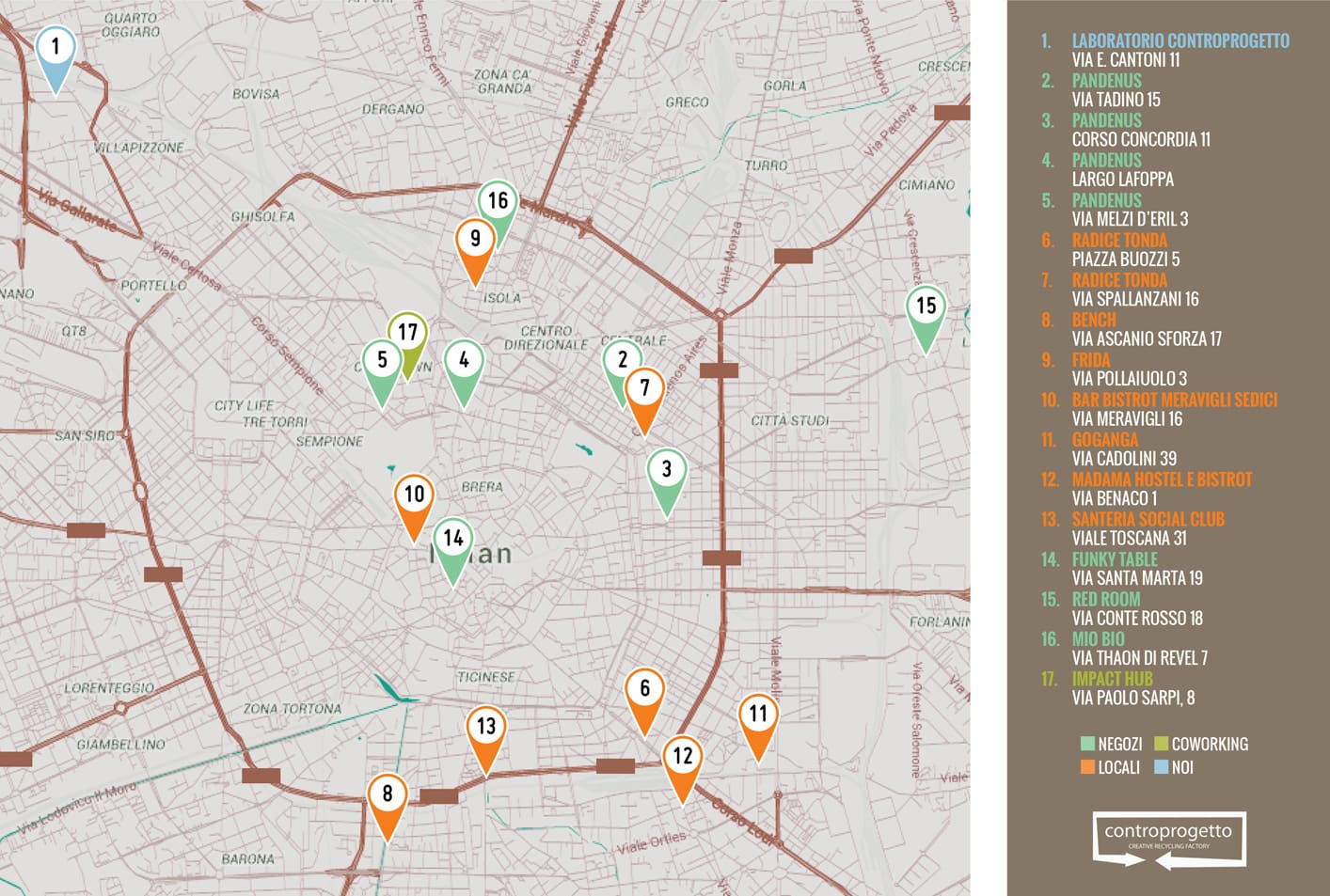Click the "CITTÀ STUDI" label on the map

tap(790, 420)
